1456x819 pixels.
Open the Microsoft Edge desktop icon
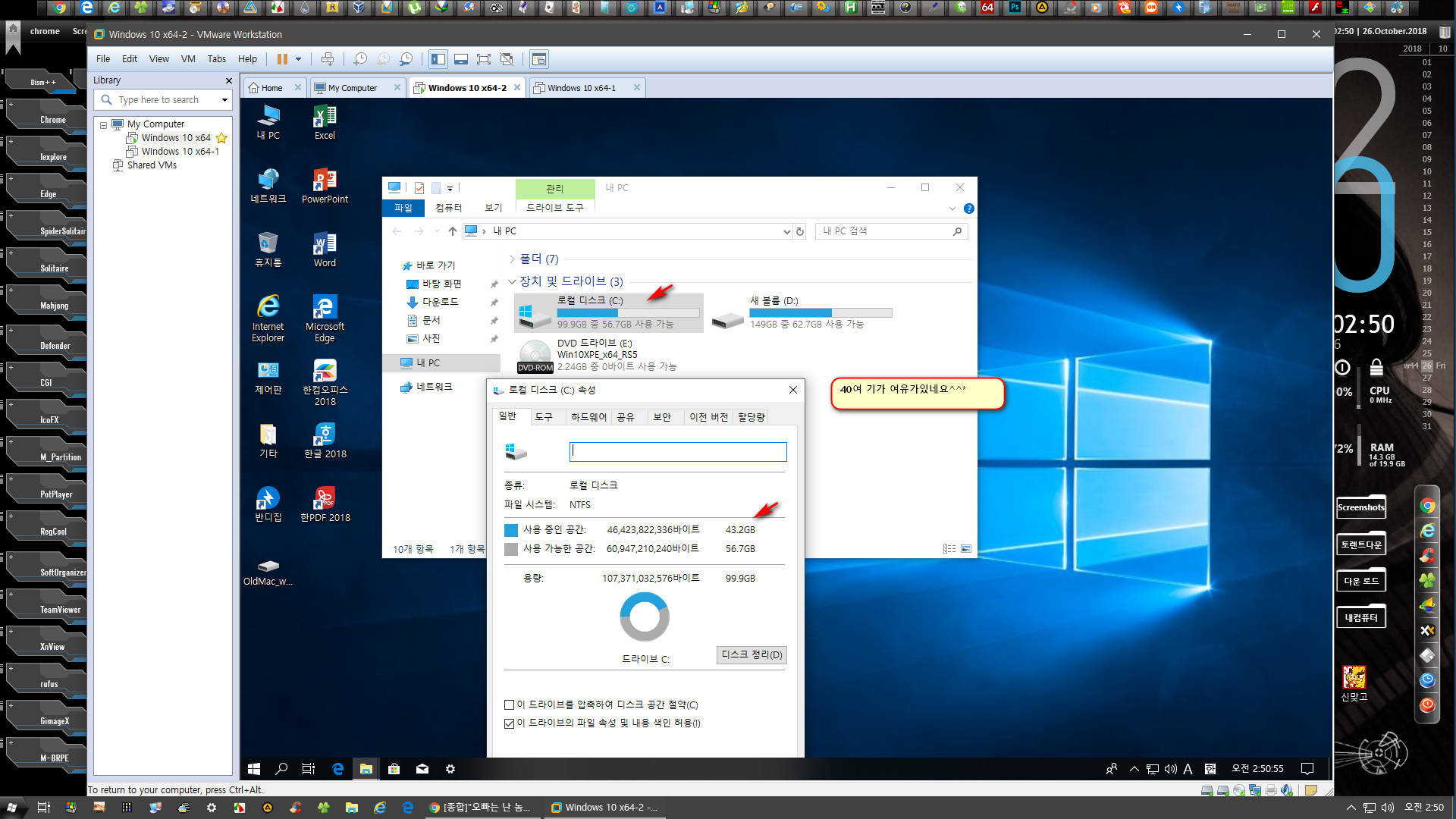pos(325,318)
